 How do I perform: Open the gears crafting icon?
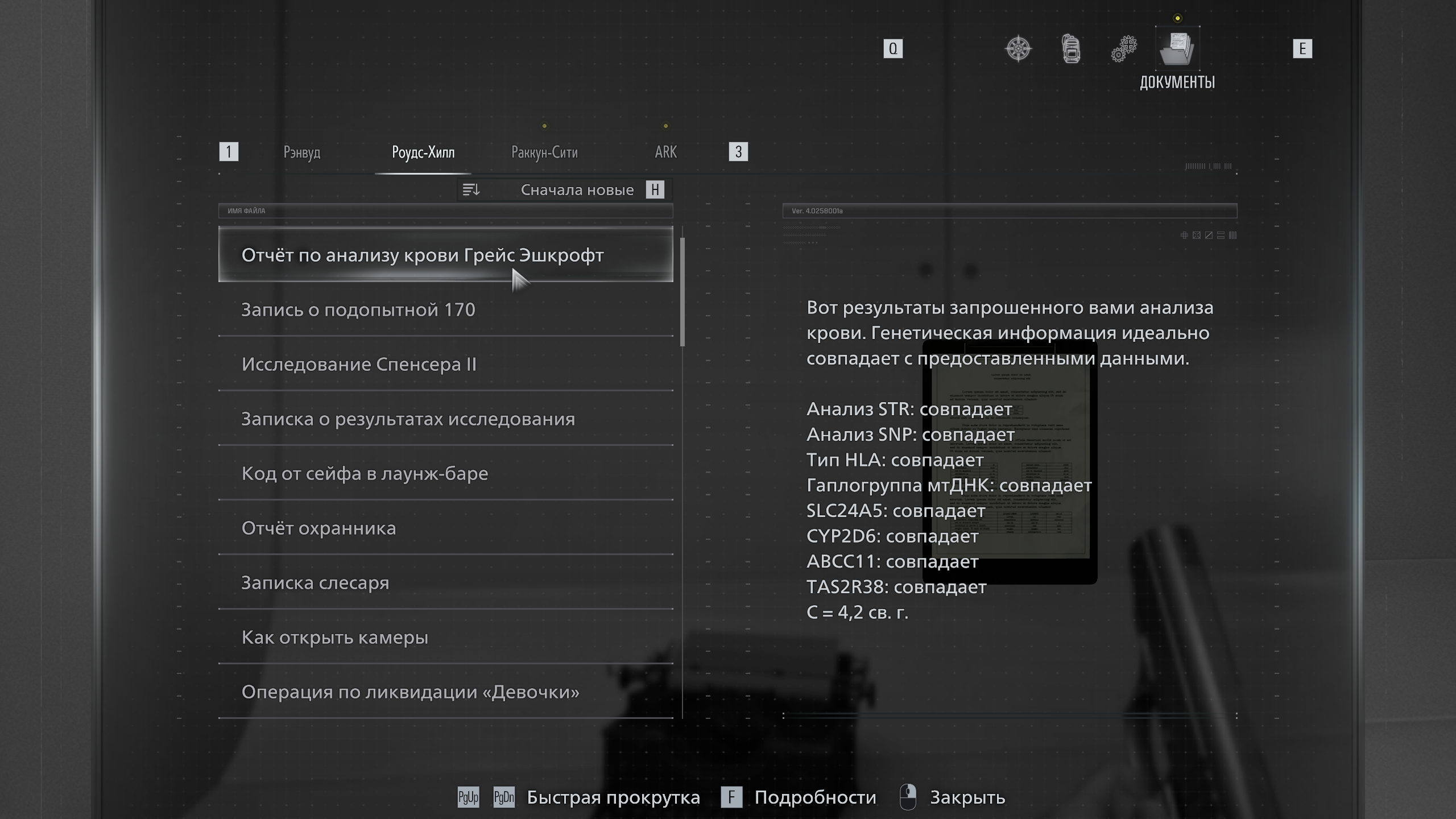pos(1123,49)
